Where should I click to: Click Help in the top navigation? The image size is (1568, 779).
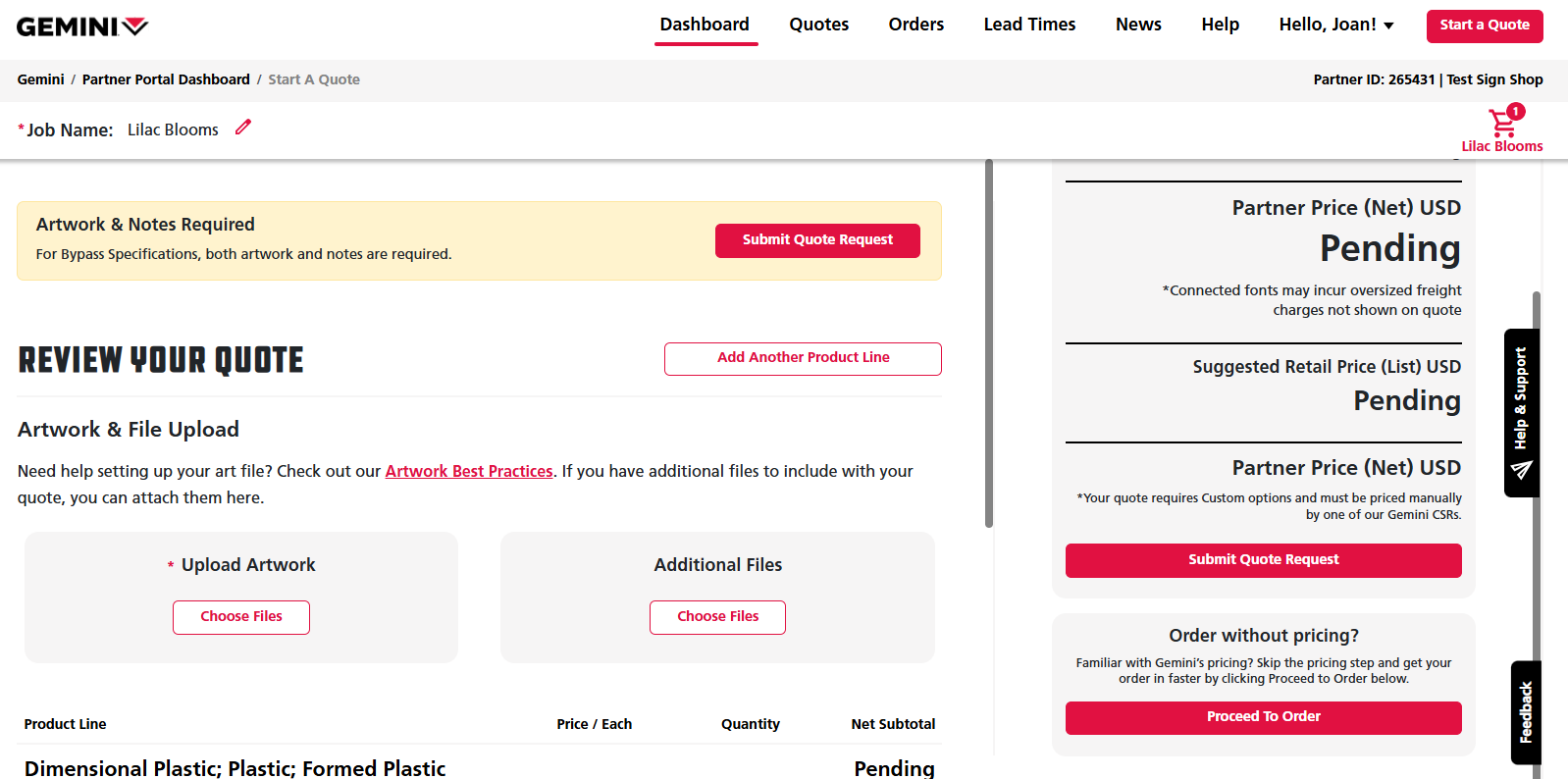click(1220, 25)
